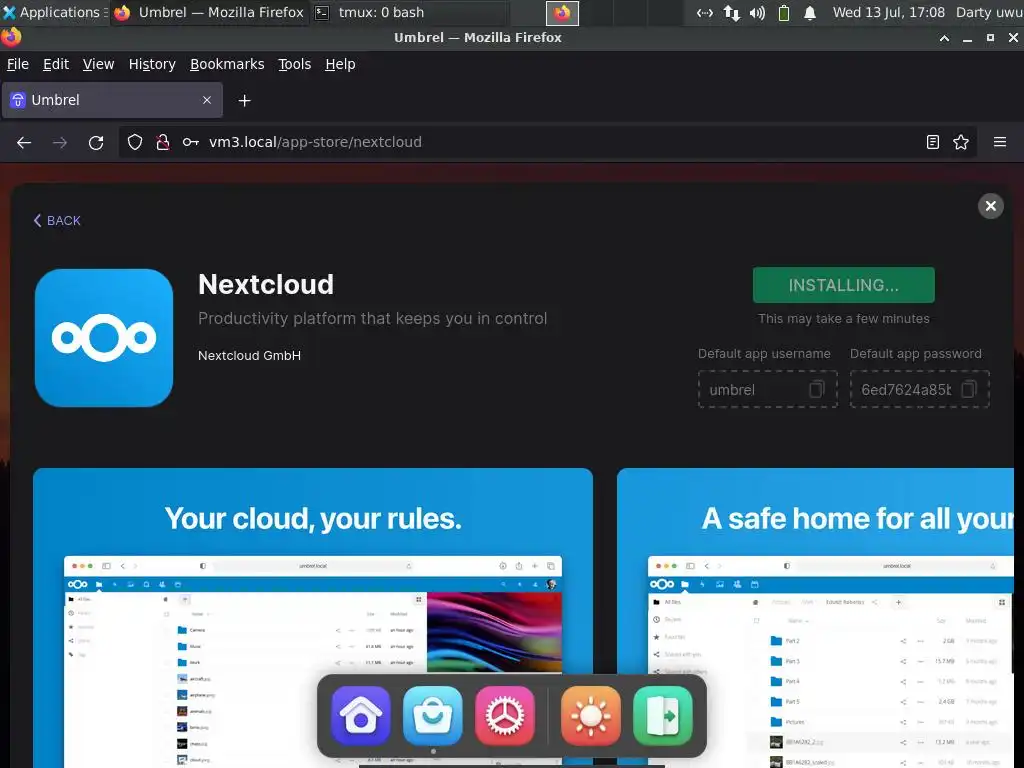
Task: Select the Umbrel browser tab
Action: coord(112,100)
